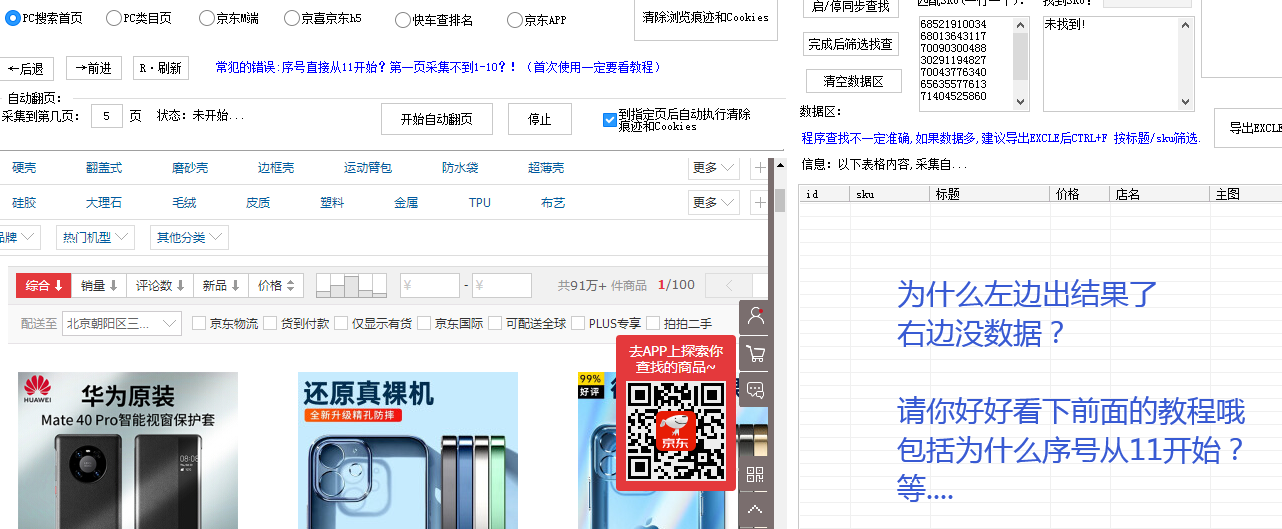
Task: Check the 可配送全球 filter checkbox
Action: [495, 323]
